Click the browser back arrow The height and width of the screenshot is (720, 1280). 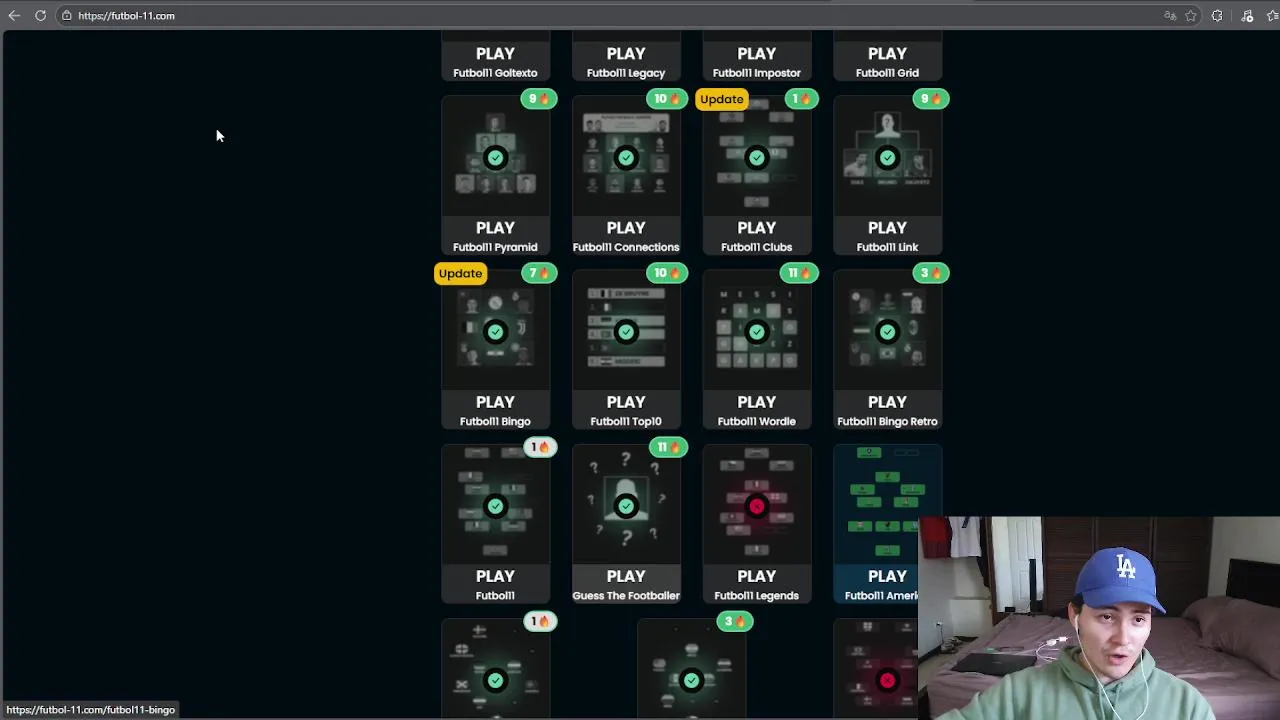pyautogui.click(x=14, y=16)
